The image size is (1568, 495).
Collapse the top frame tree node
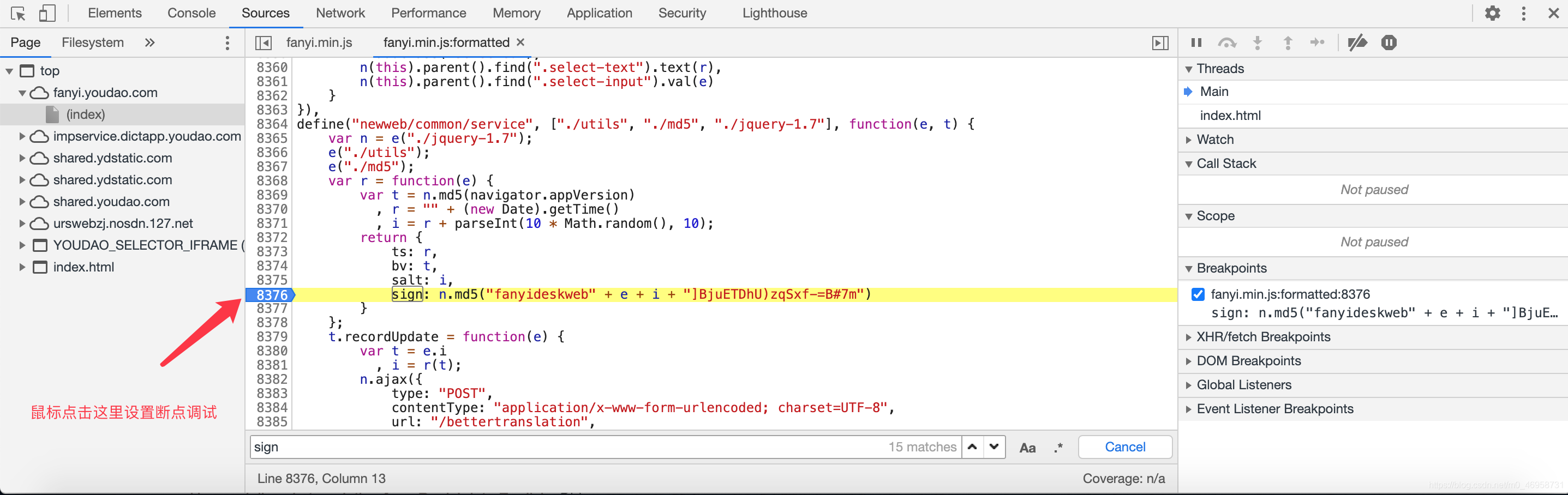point(10,71)
